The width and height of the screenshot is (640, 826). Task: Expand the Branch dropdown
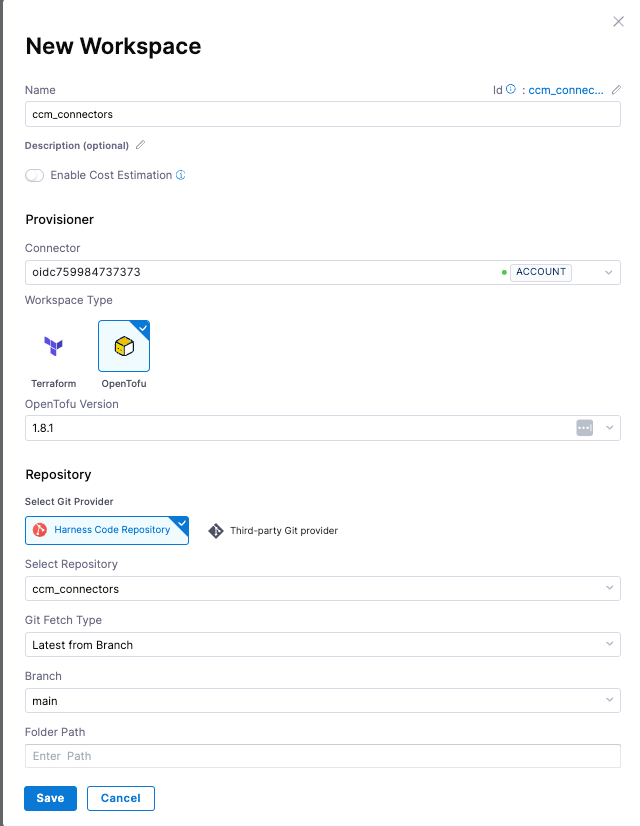pos(608,701)
